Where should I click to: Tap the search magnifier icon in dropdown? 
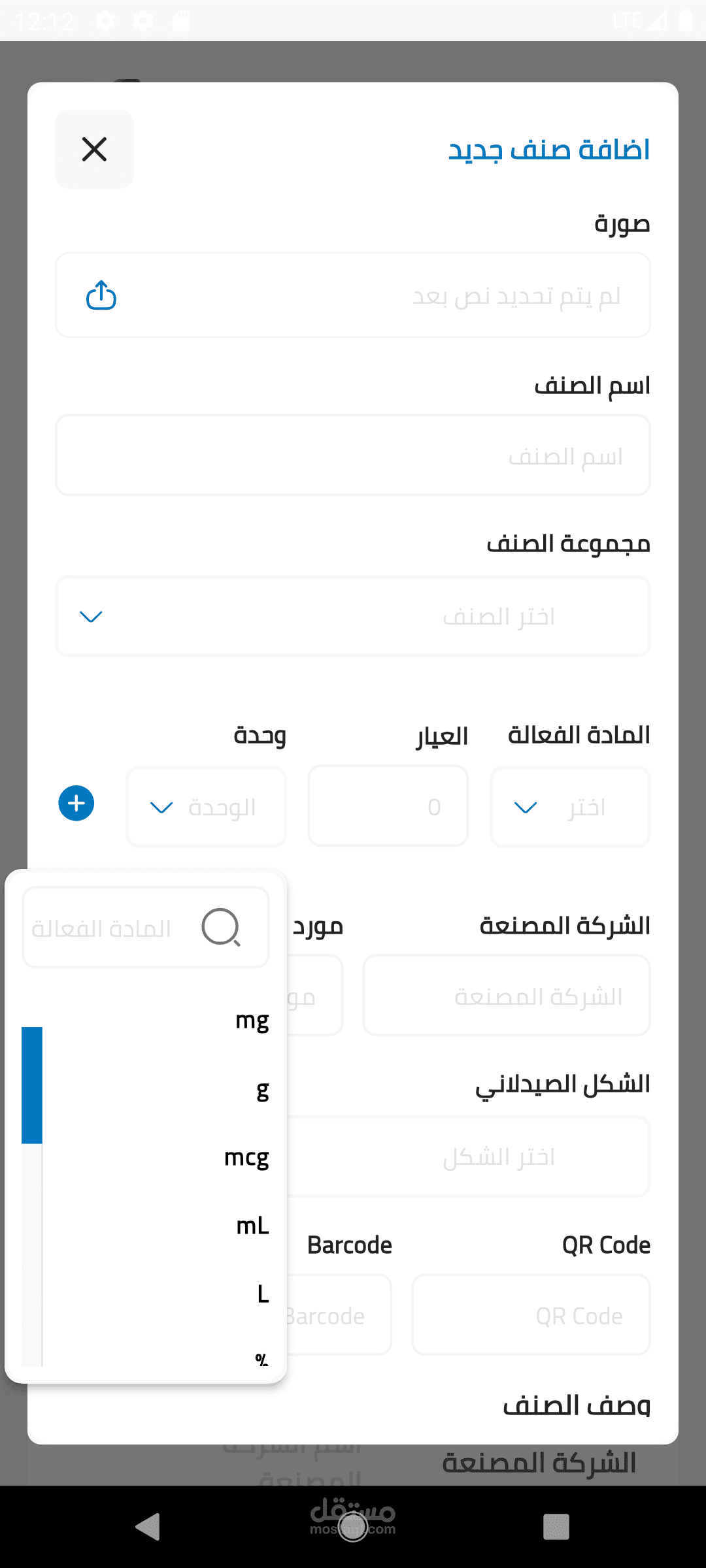pos(221,927)
